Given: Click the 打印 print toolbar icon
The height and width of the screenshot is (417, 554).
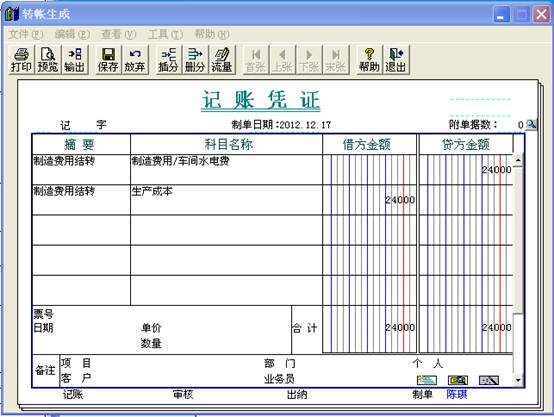Looking at the screenshot, I should pos(21,60).
